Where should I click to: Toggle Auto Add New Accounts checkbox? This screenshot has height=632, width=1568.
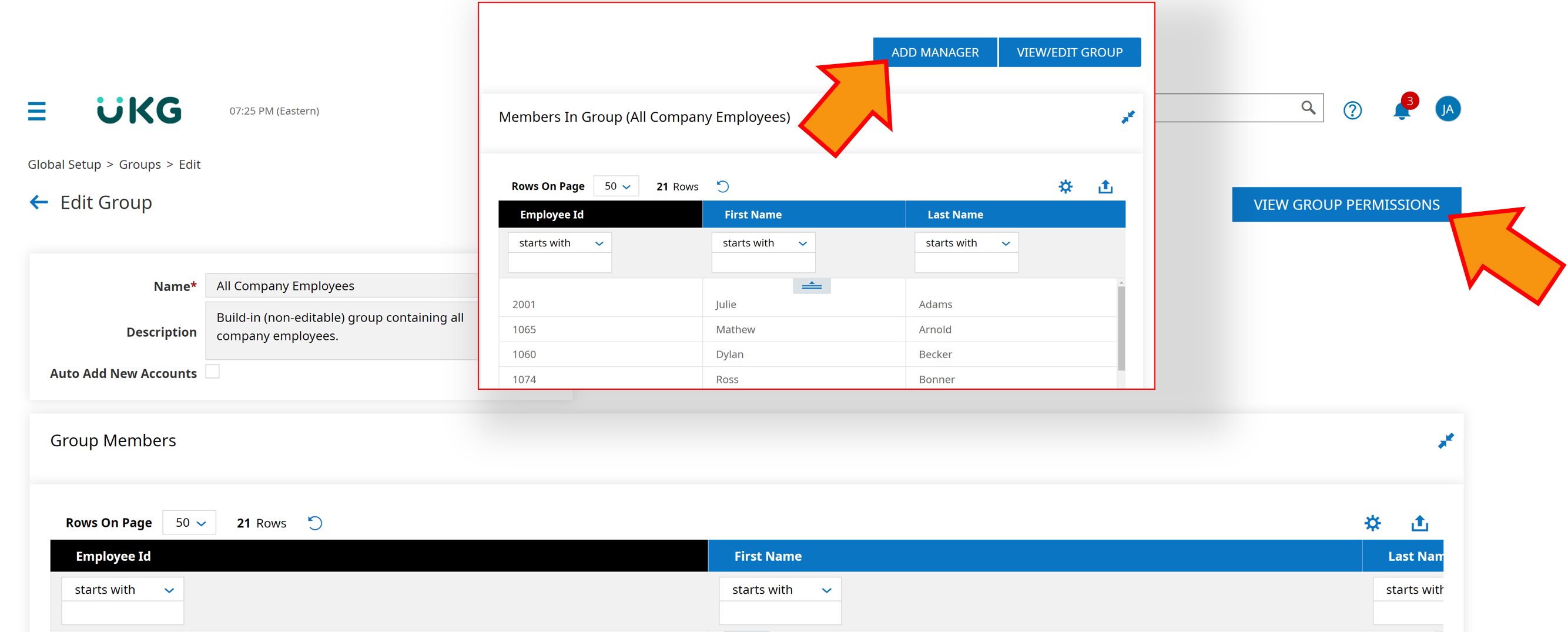click(212, 372)
